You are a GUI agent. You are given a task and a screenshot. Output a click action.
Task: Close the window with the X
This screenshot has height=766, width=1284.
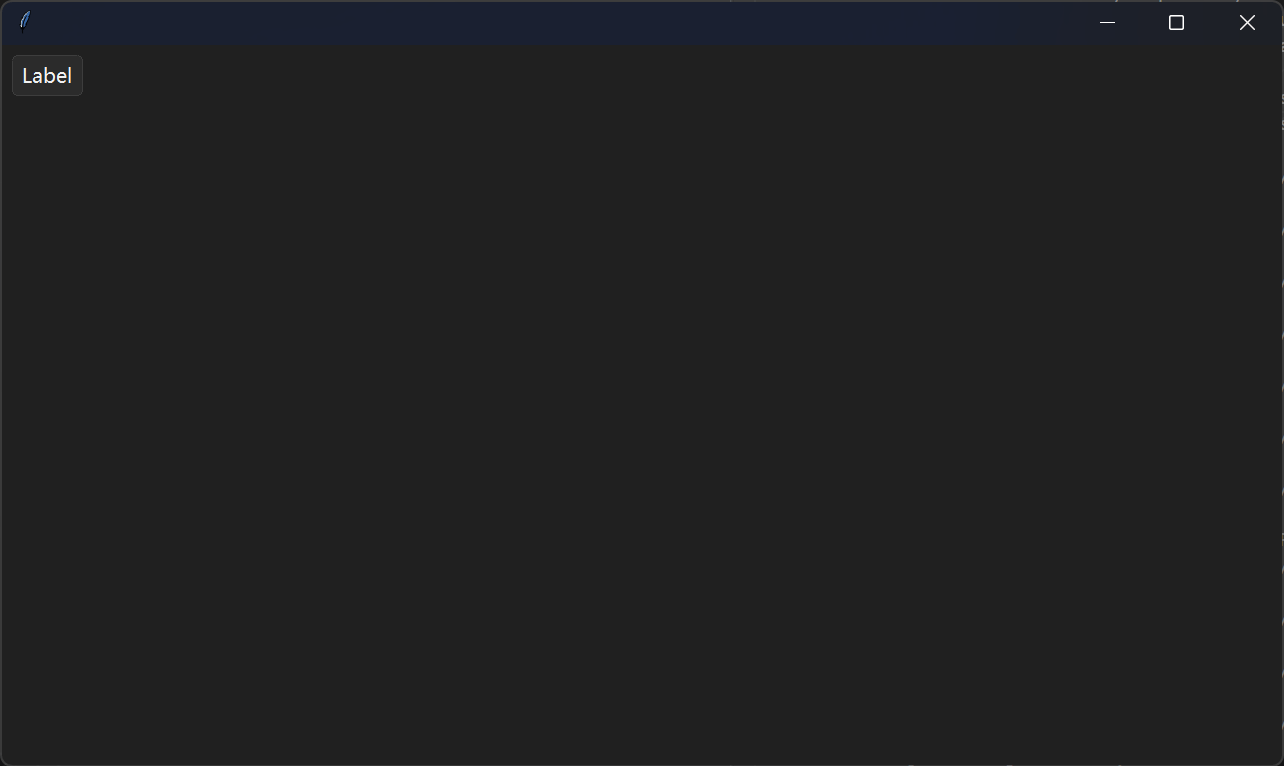click(x=1247, y=22)
